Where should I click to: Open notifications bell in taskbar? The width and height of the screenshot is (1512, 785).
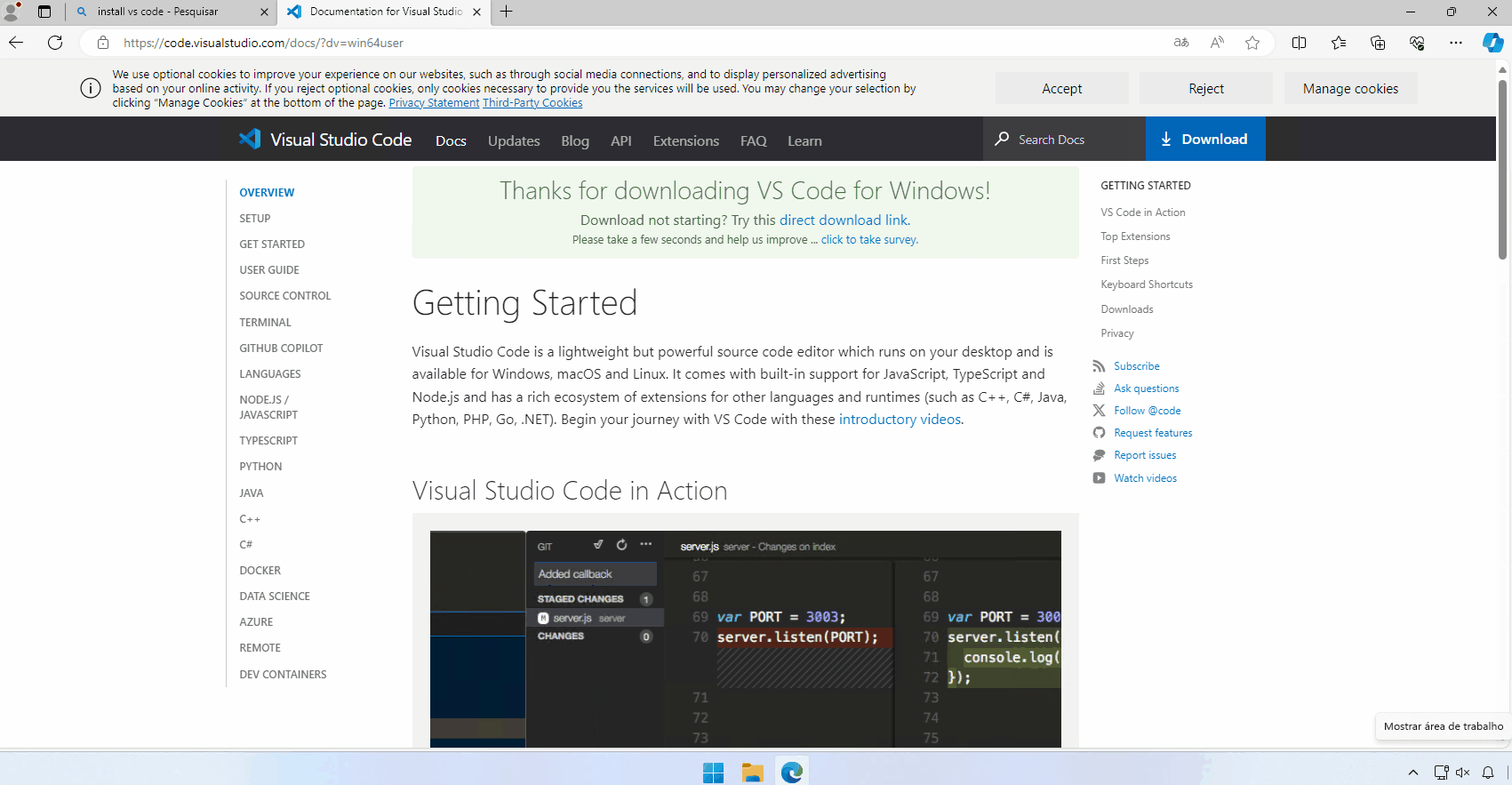click(1488, 773)
